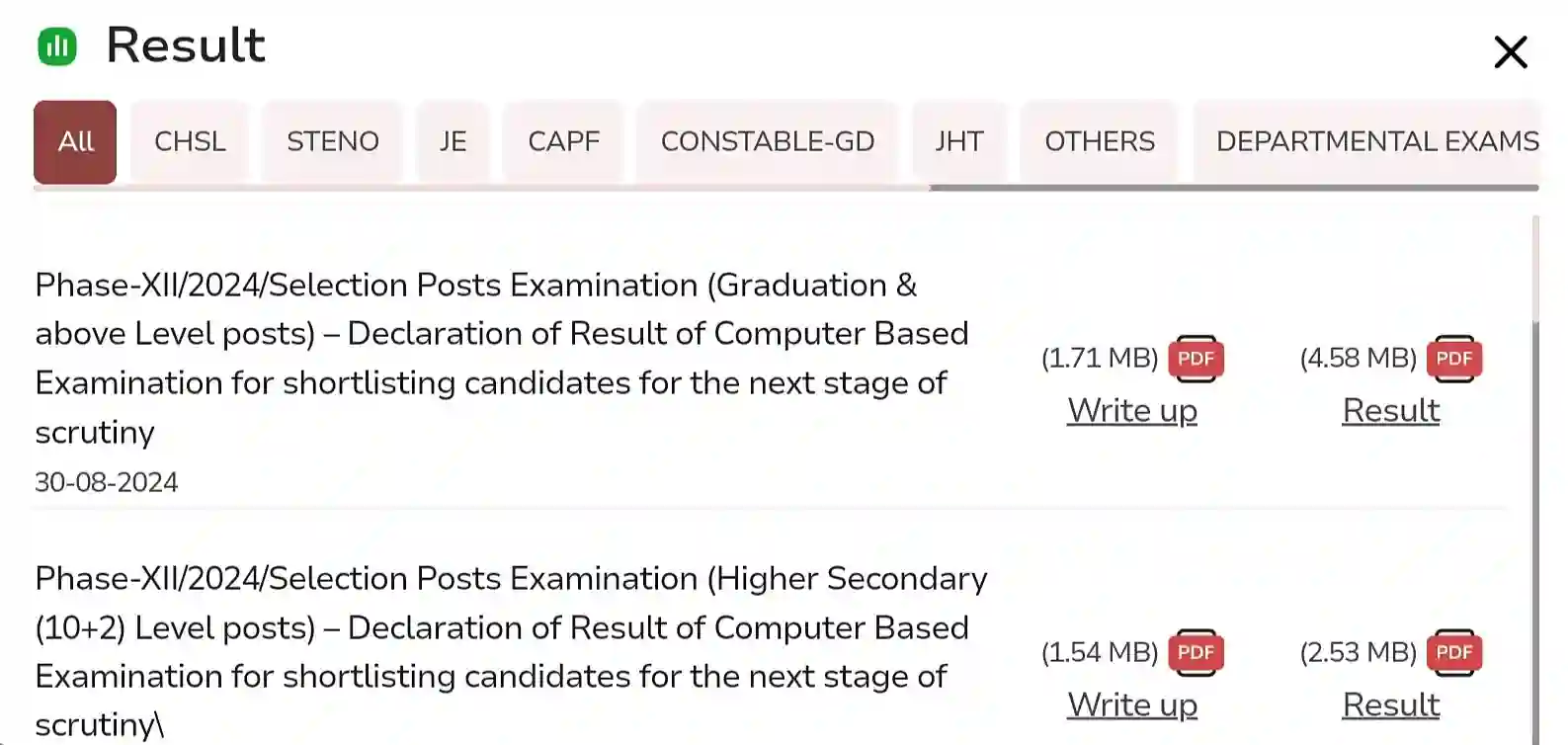Open the PDF icon beside 1.54 MB Write up
The image size is (1568, 745).
coord(1196,652)
